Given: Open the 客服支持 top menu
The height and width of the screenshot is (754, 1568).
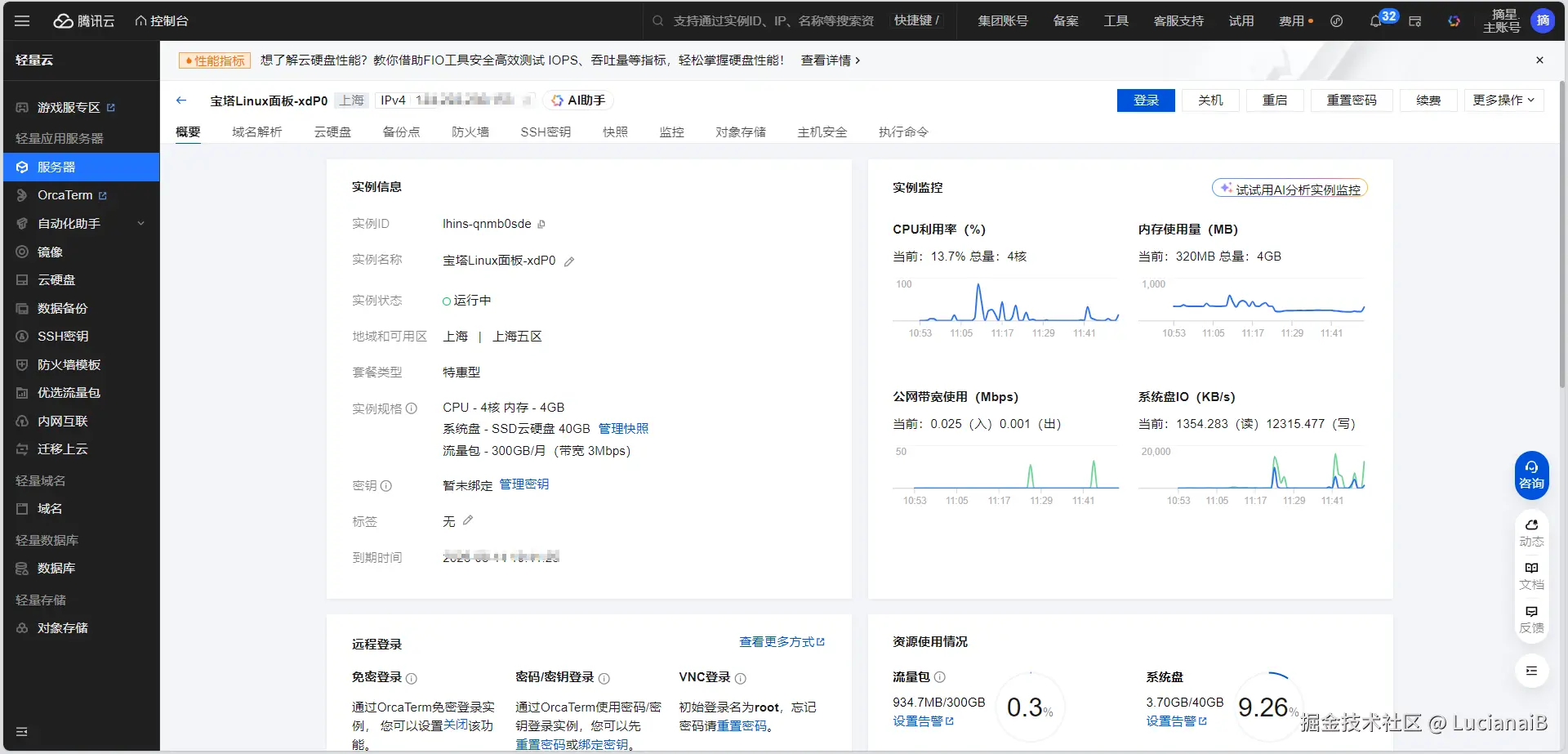Looking at the screenshot, I should coord(1178,21).
